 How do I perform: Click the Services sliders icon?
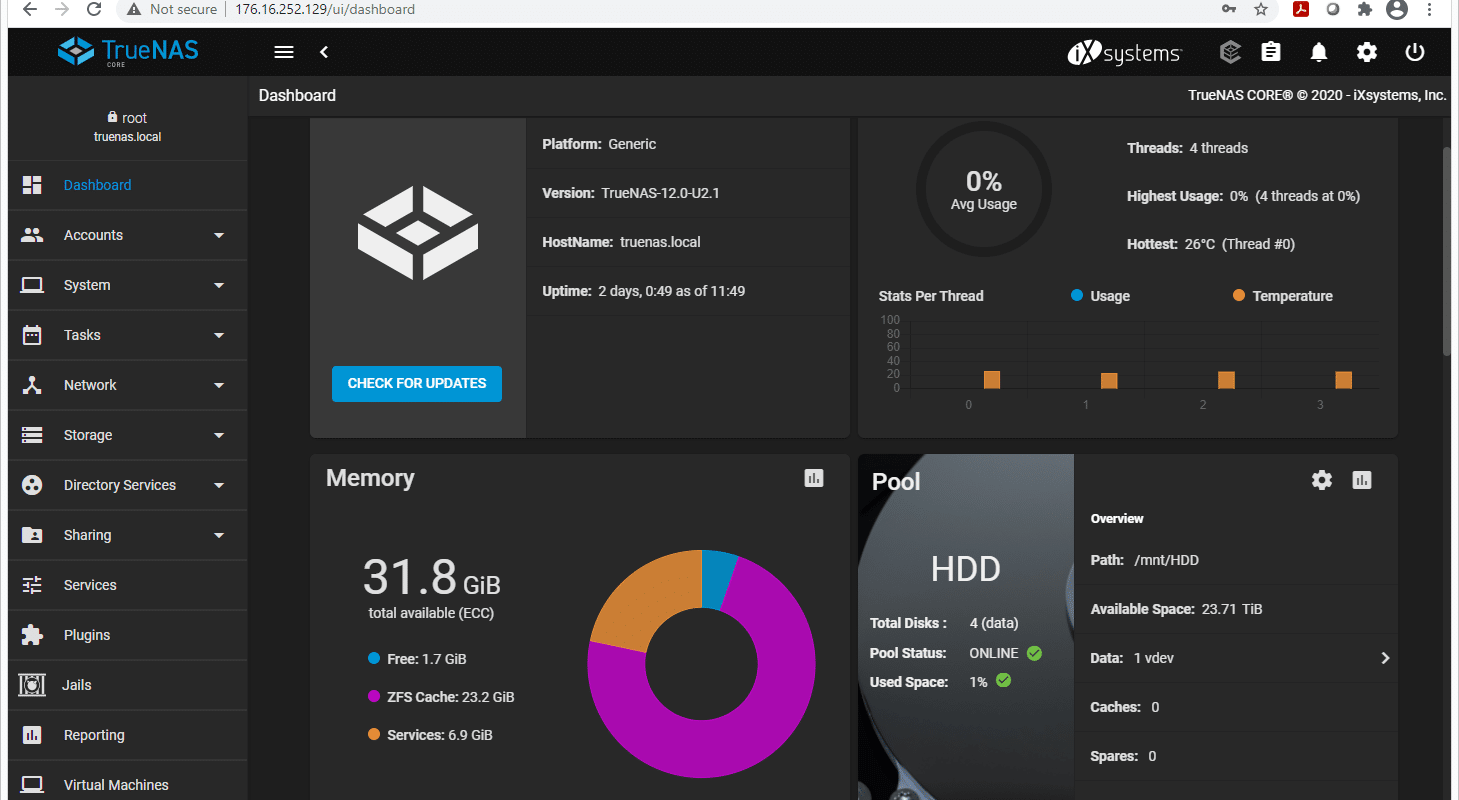pyautogui.click(x=32, y=585)
